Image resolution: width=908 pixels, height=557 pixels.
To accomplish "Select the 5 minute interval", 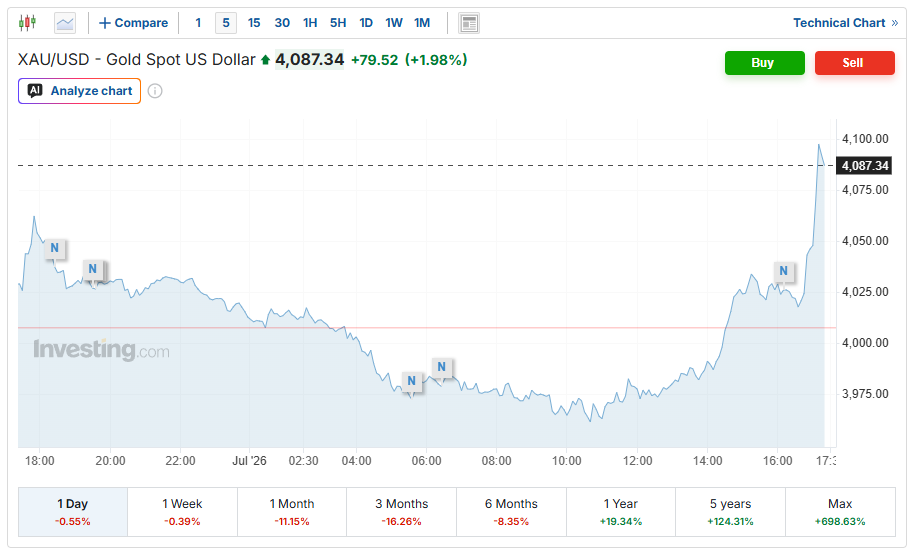I will click(226, 23).
